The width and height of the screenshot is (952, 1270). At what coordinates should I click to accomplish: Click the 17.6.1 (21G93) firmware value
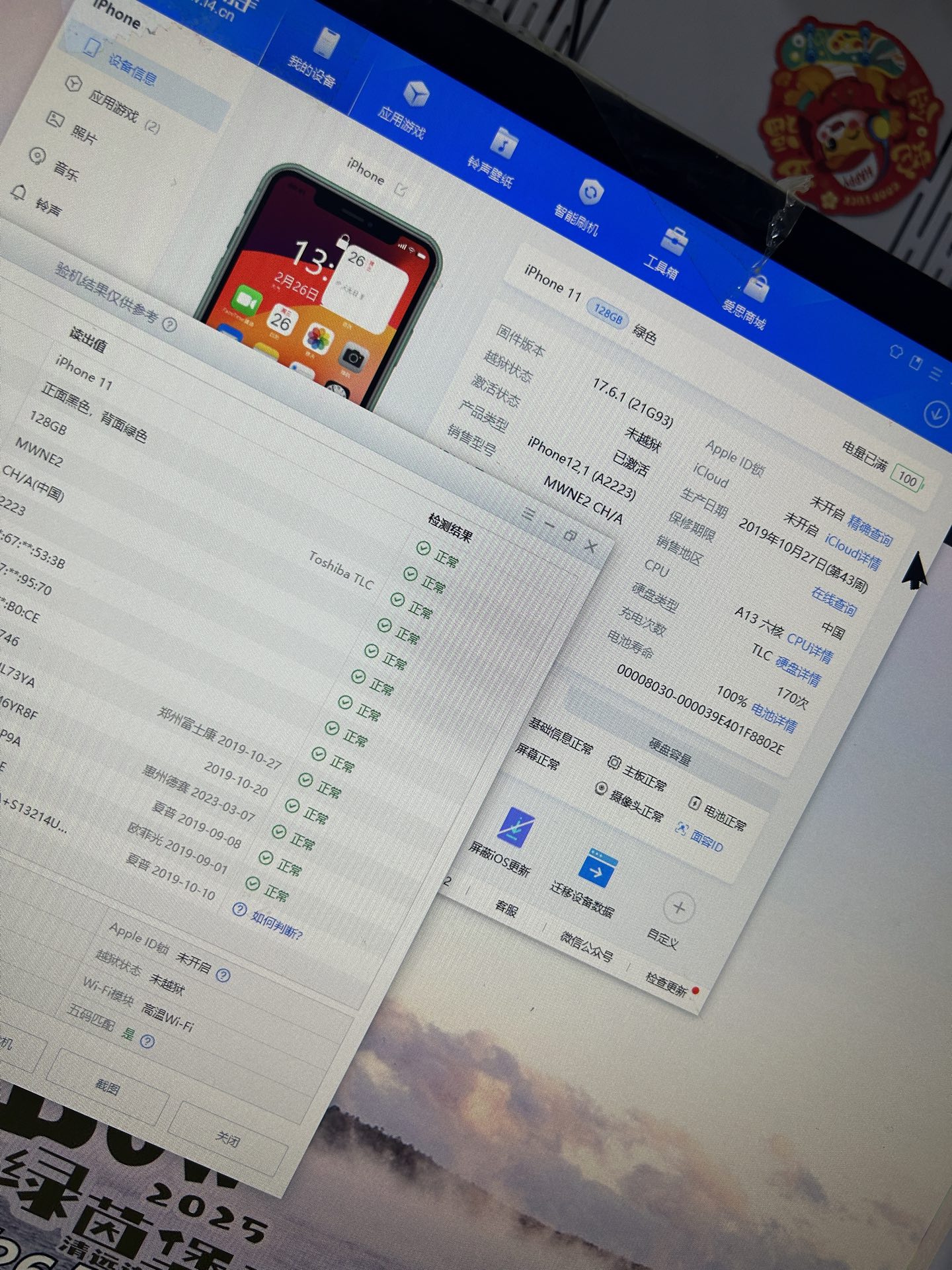click(633, 403)
